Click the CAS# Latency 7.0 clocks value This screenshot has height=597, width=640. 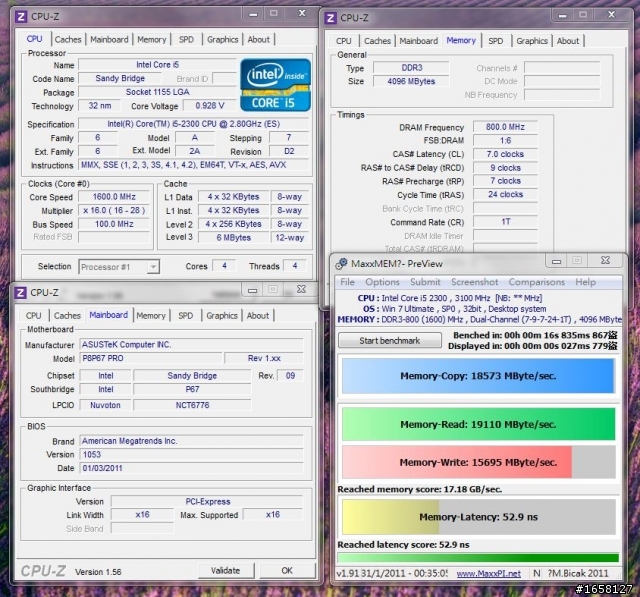pos(505,154)
